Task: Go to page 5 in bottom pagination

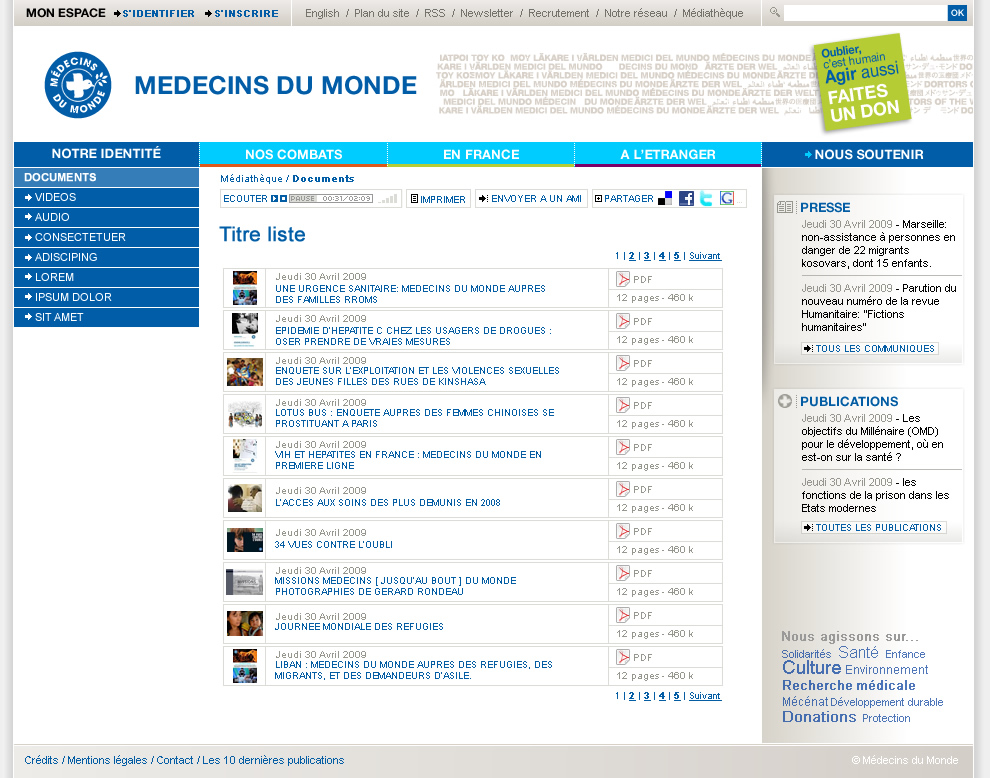Action: (x=677, y=696)
